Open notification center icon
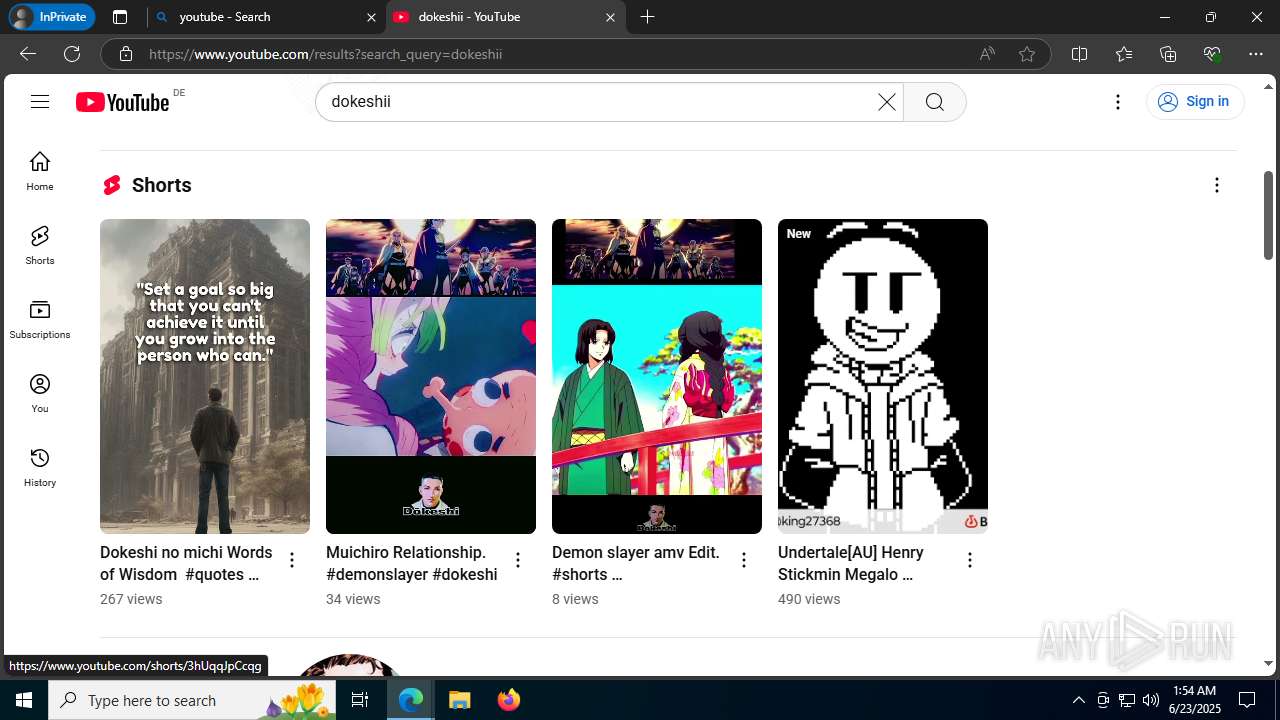The height and width of the screenshot is (720, 1280). pos(1247,700)
